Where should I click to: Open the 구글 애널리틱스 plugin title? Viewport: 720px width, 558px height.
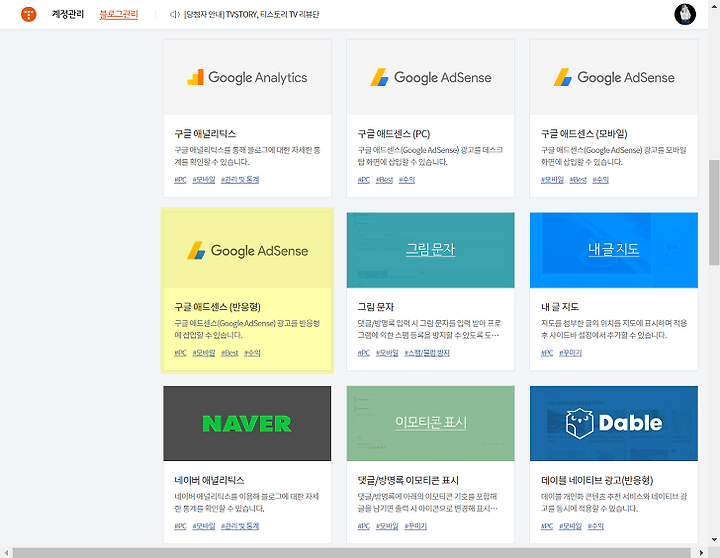click(x=205, y=134)
